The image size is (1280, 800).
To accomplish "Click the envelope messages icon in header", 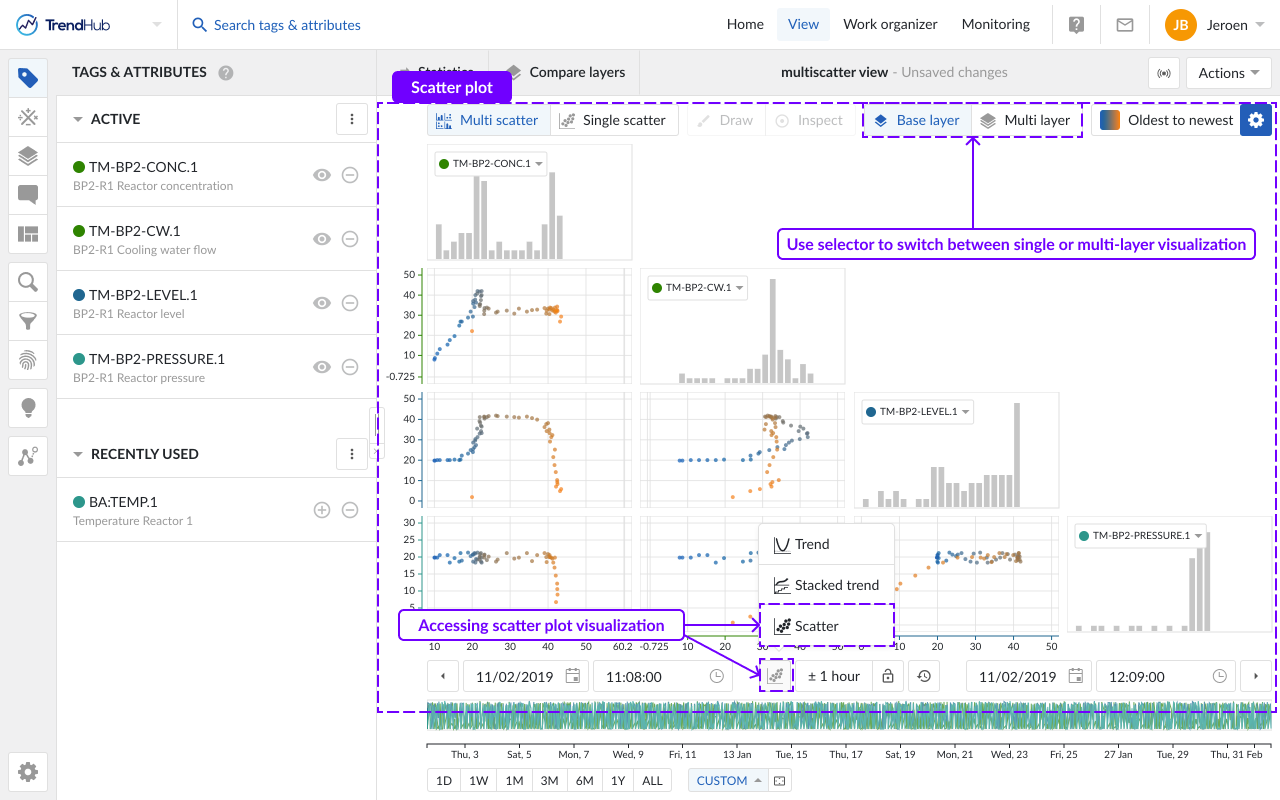I will [x=1125, y=25].
